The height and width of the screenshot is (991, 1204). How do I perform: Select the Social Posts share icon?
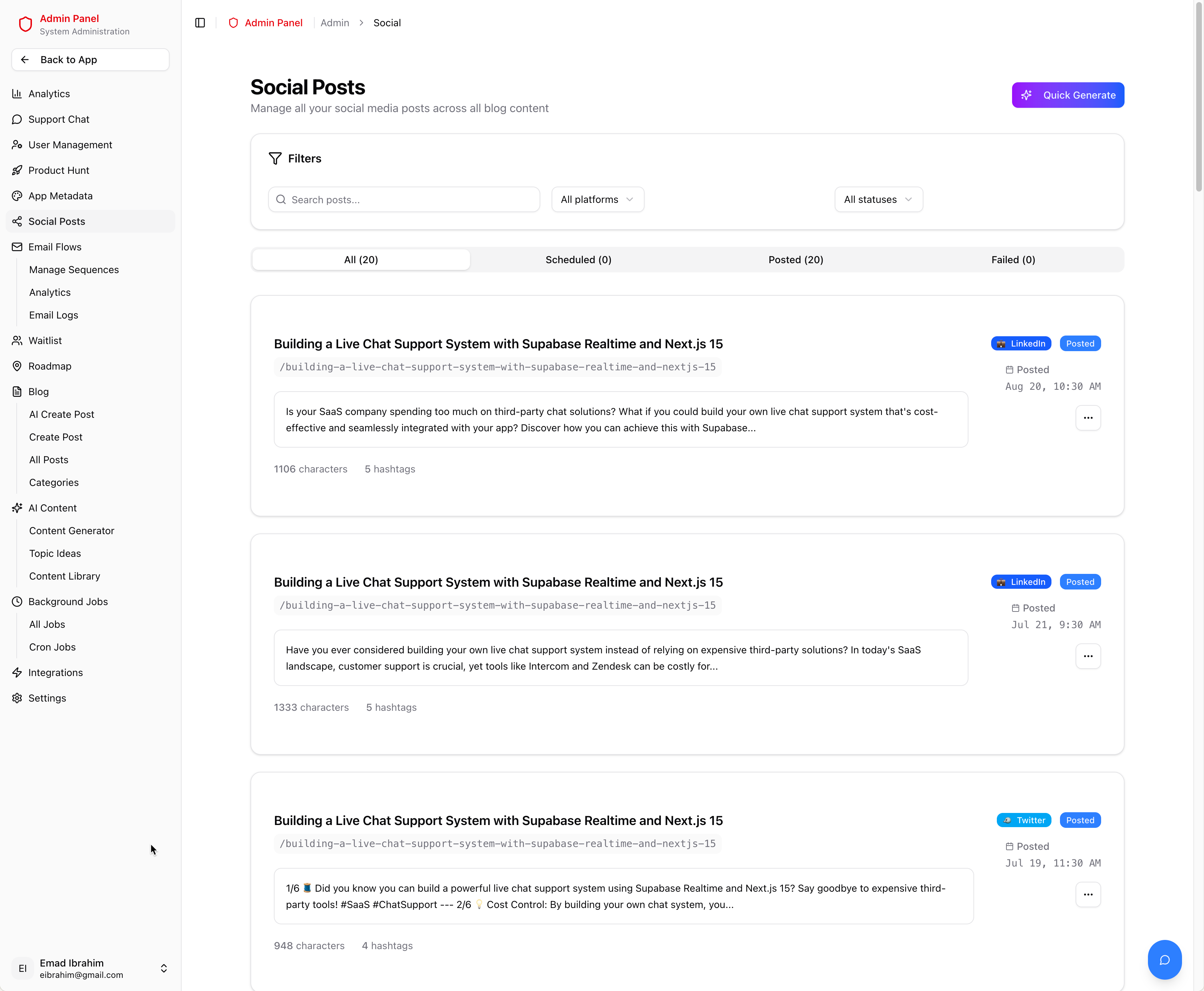pos(17,221)
